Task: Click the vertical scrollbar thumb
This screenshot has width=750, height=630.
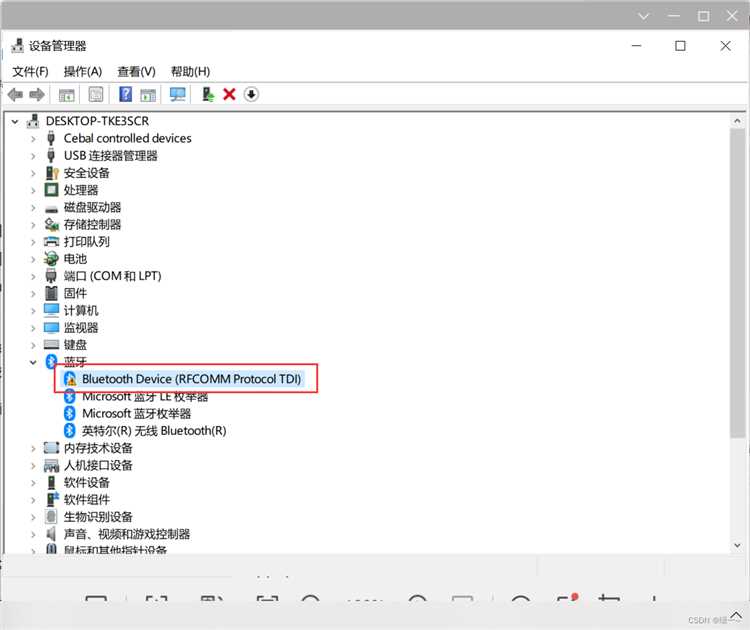Action: coord(737,283)
